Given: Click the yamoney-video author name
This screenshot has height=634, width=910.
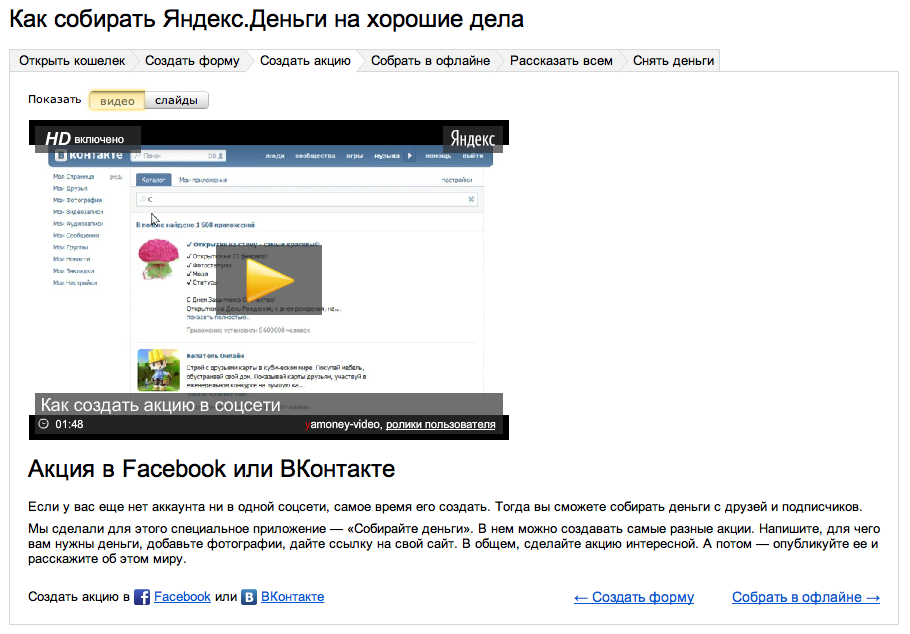Looking at the screenshot, I should pos(342,424).
